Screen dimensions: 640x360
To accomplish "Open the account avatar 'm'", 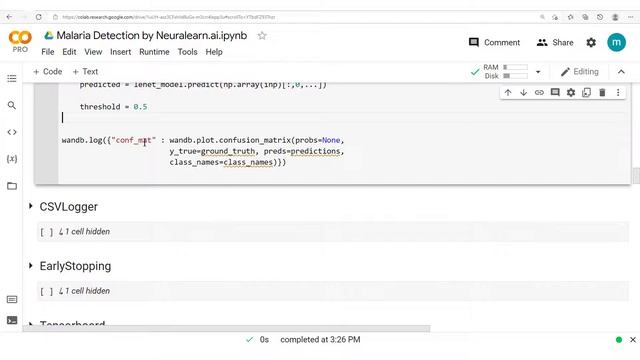I will [616, 42].
